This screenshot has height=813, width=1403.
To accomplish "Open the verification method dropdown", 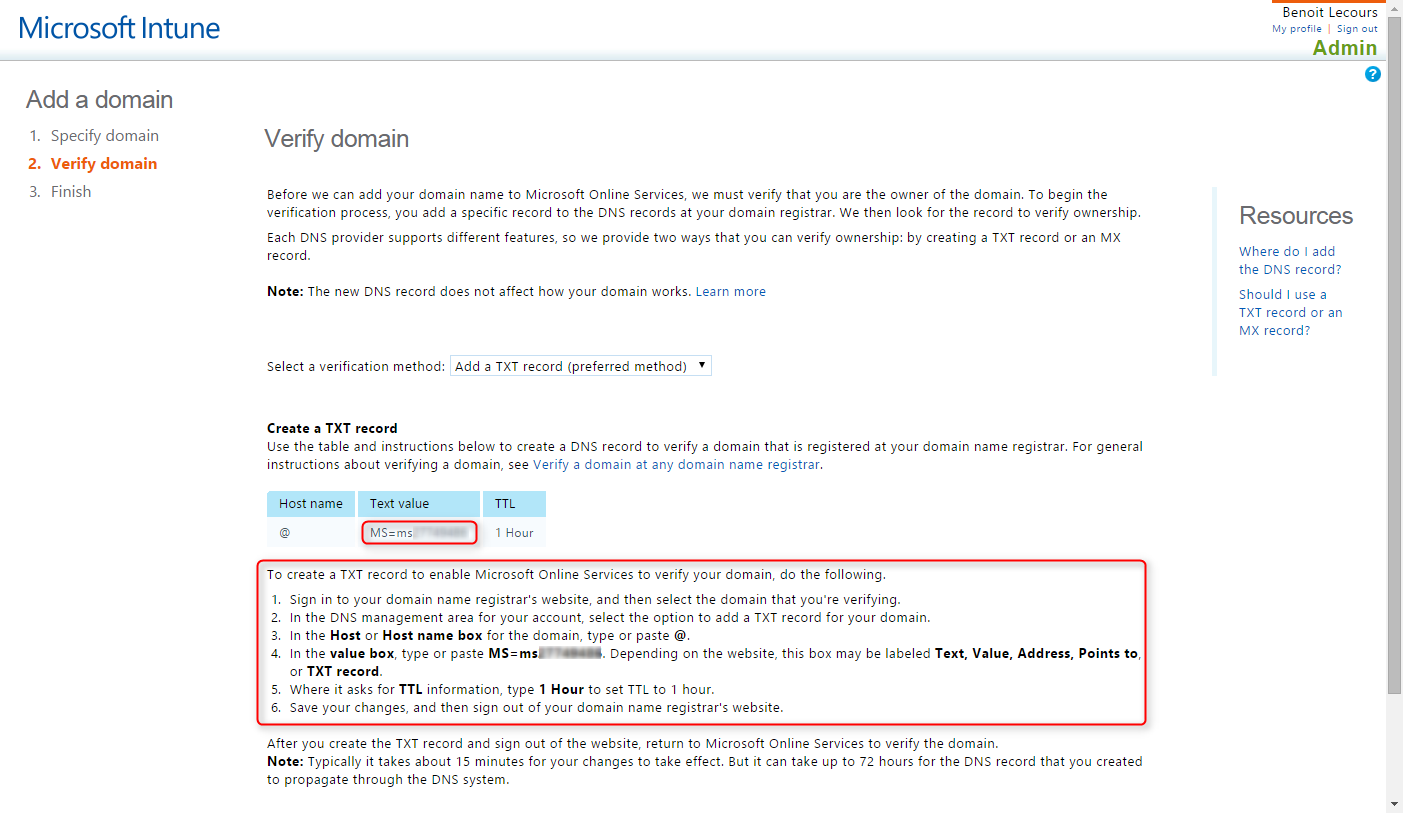I will click(581, 366).
